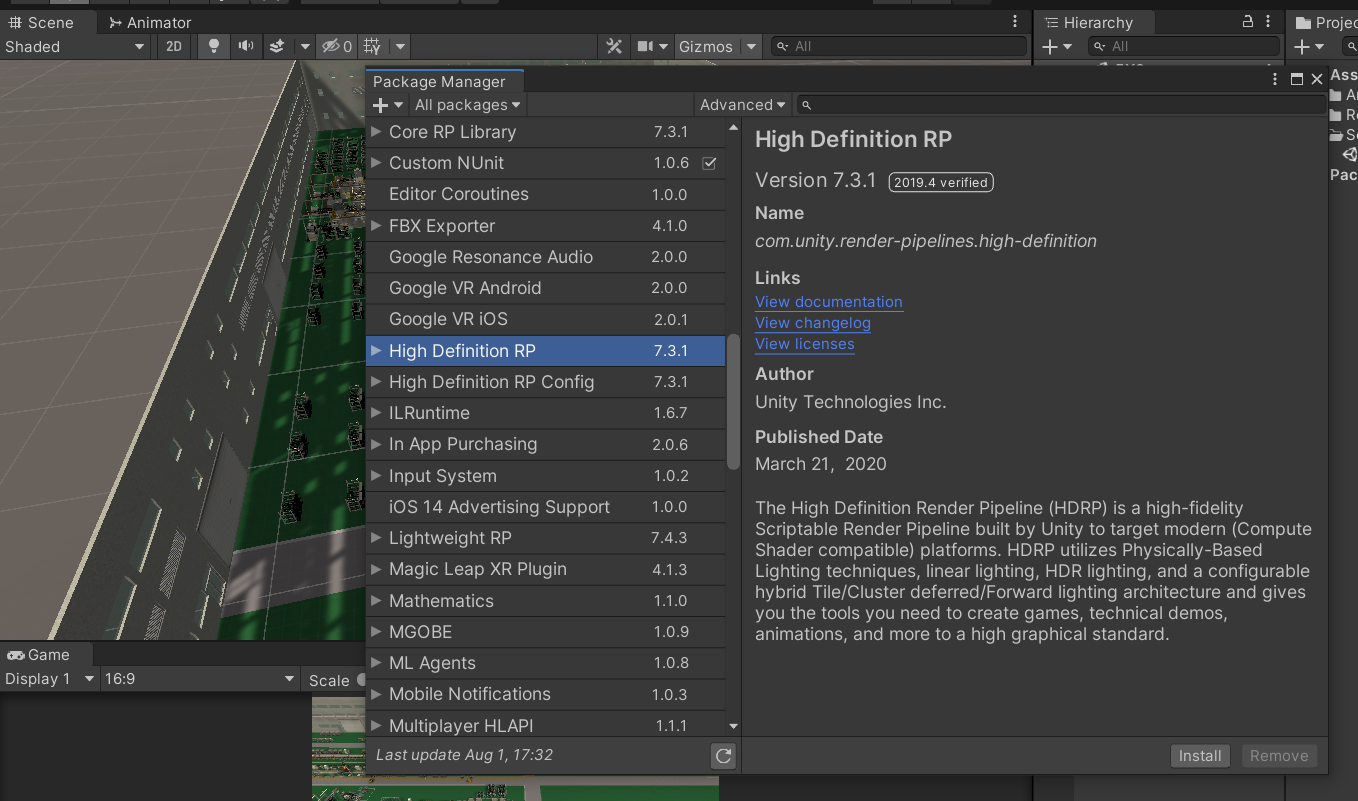1358x801 pixels.
Task: Click Hierarchy create plus button
Action: pos(1056,46)
